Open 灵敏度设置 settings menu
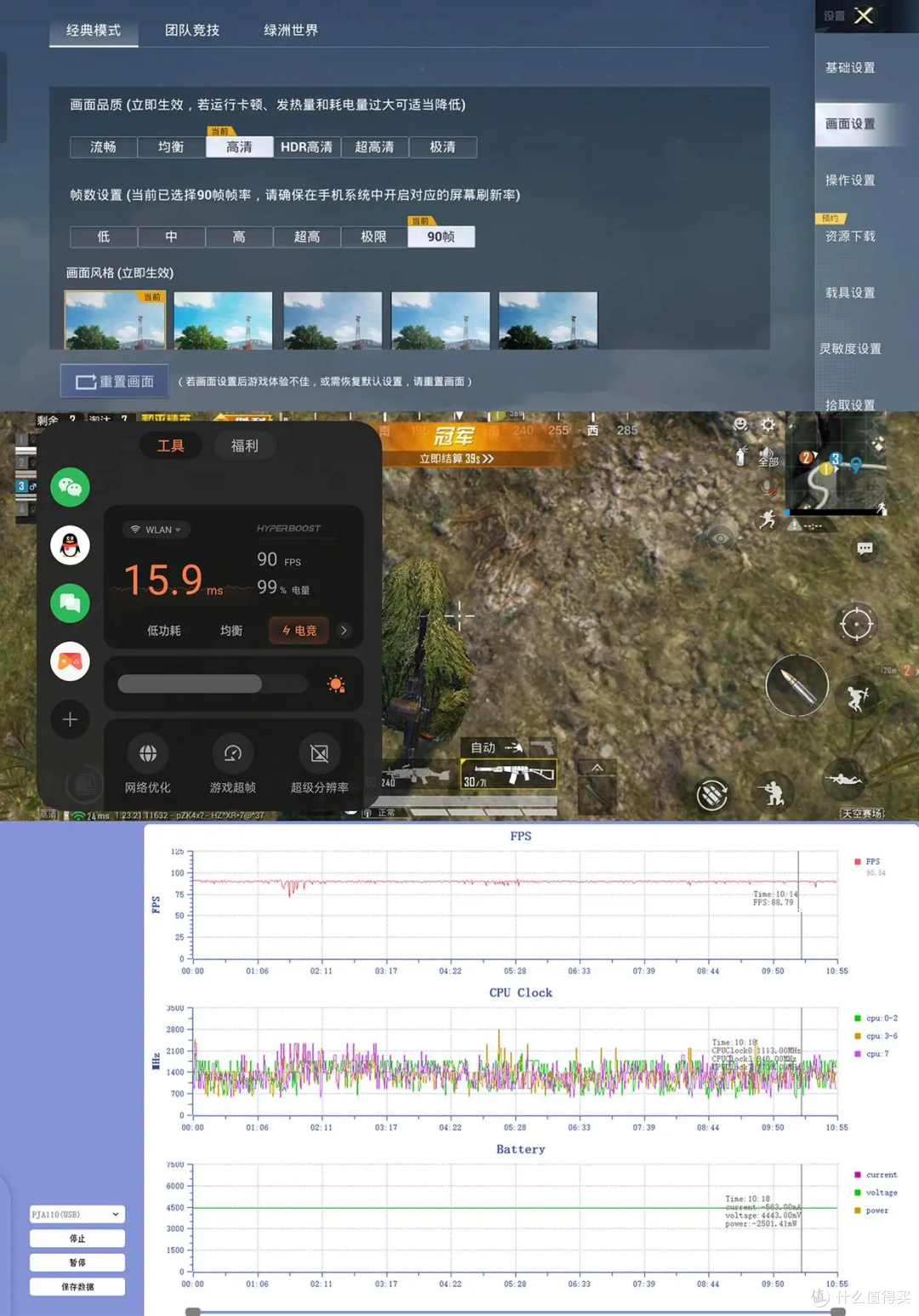The height and width of the screenshot is (1316, 919). tap(850, 349)
